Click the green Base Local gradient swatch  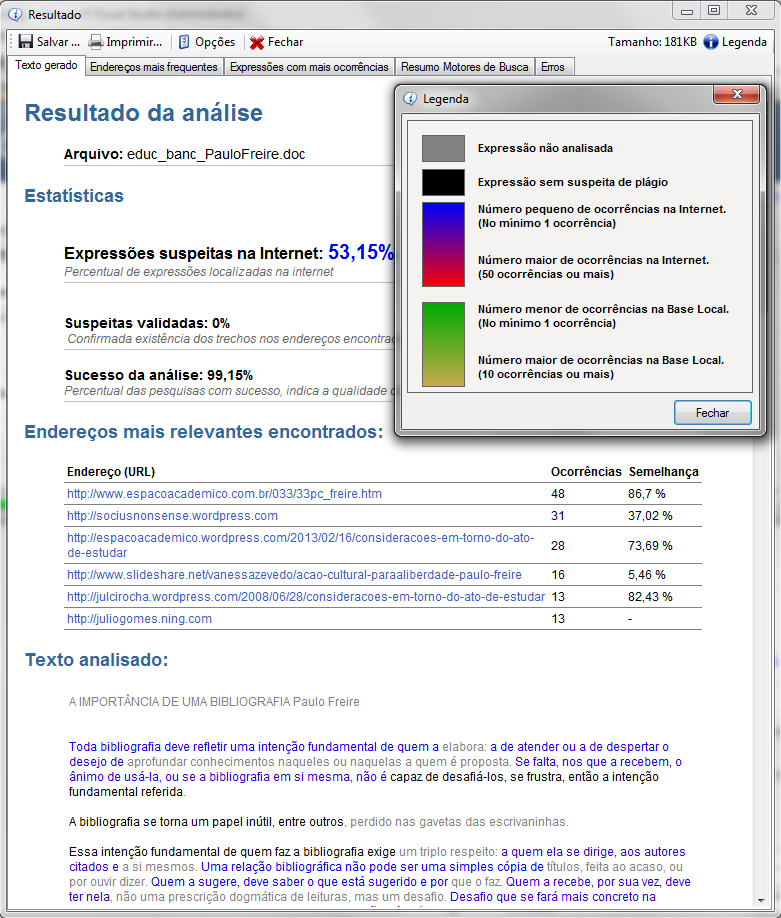click(443, 344)
